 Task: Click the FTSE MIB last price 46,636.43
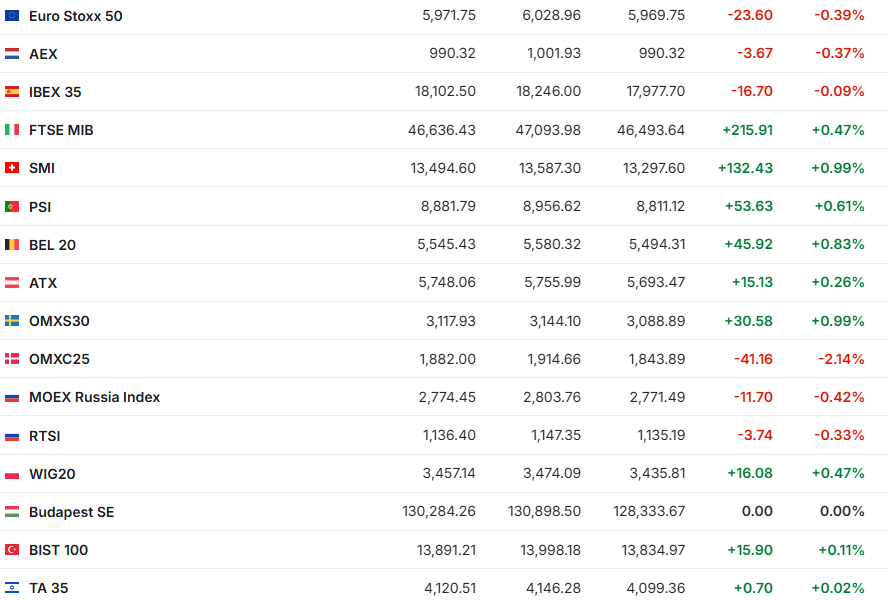click(442, 130)
